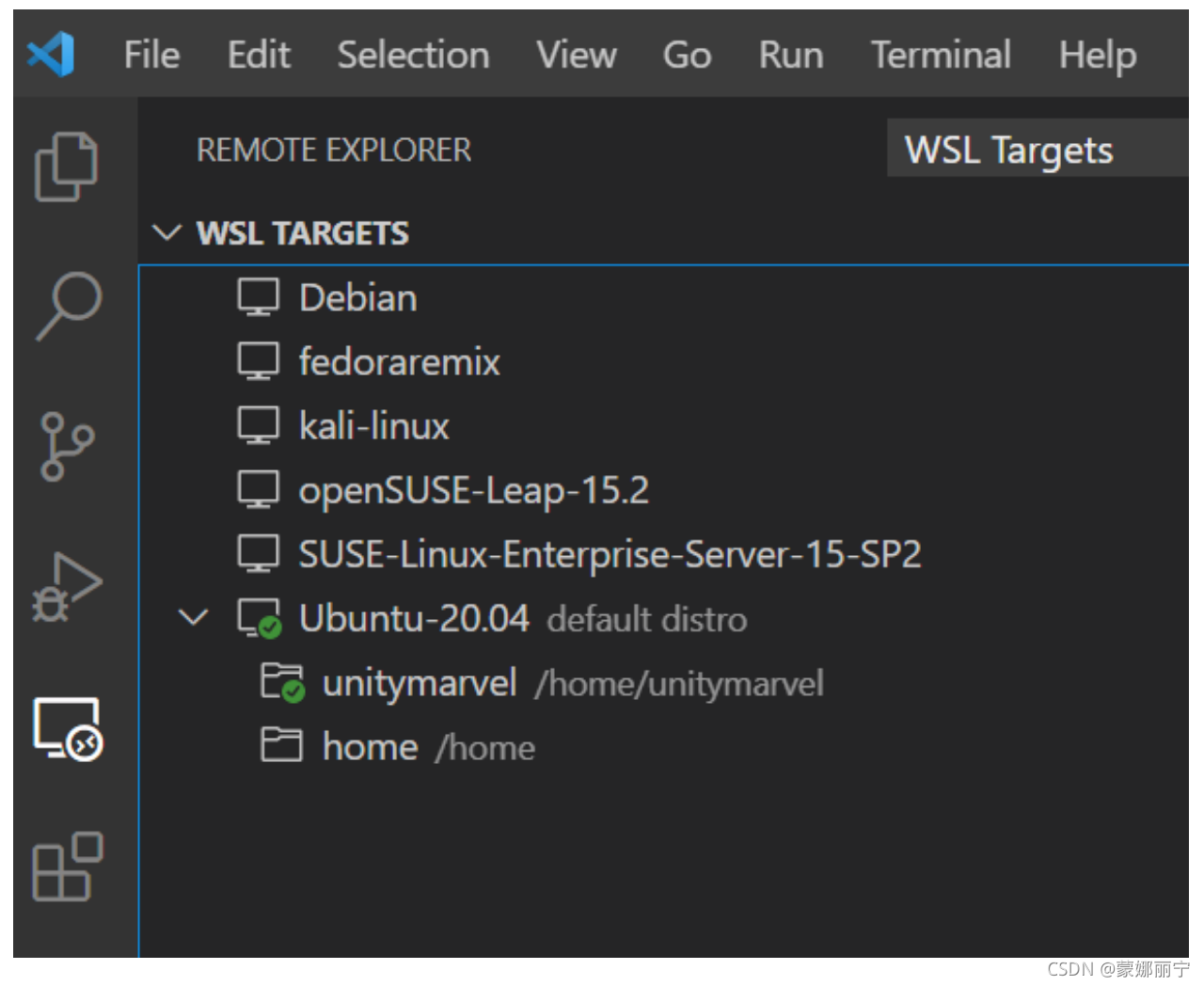Click the /home/unitymarvel path text
Viewport: 1204px width, 986px height.
pyautogui.click(x=679, y=684)
